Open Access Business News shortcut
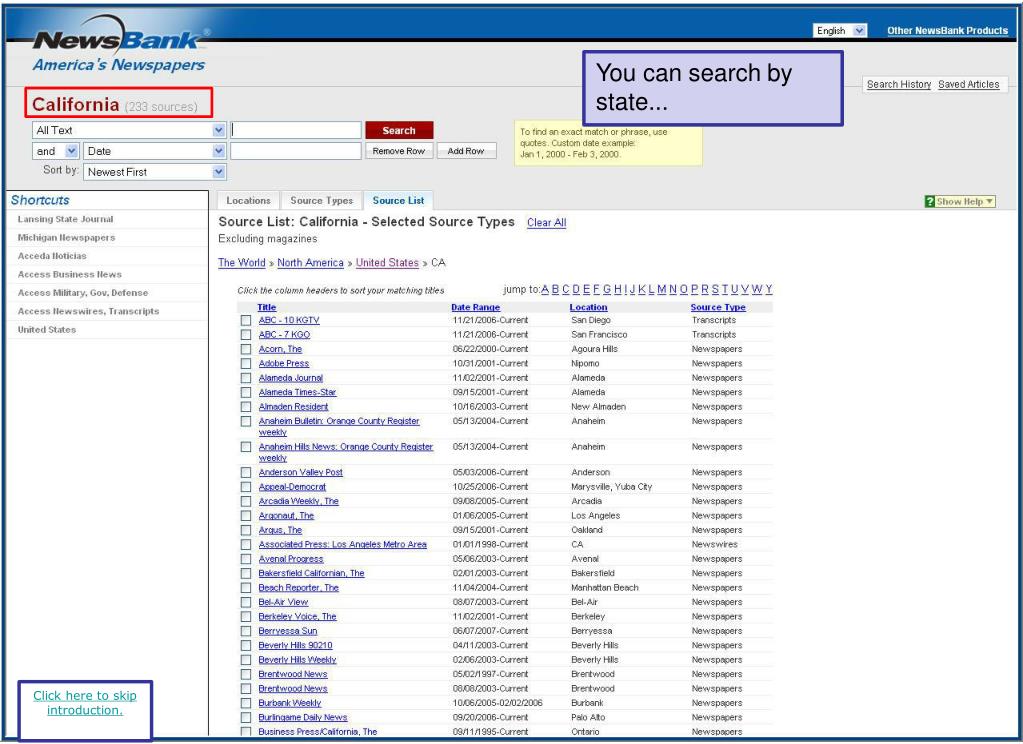This screenshot has height=744, width=1023. (x=69, y=274)
